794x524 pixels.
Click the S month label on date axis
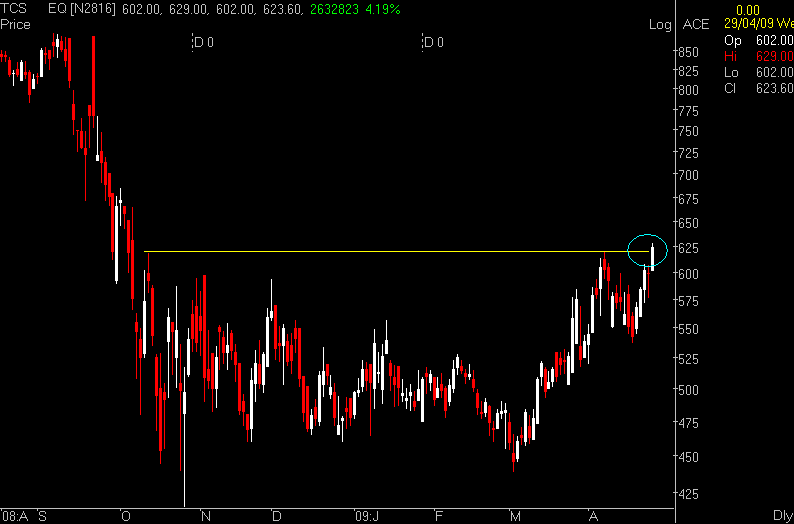point(43,517)
